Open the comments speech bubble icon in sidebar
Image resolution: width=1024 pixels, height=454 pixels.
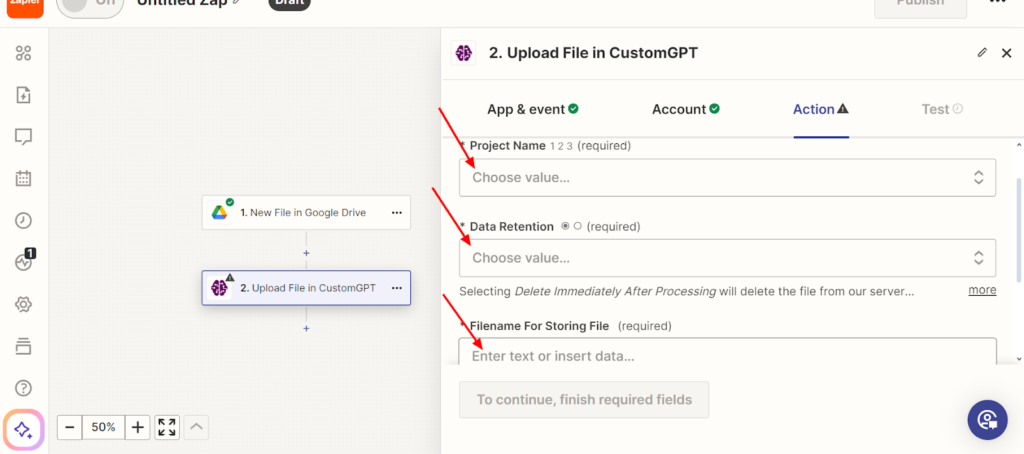pyautogui.click(x=24, y=137)
